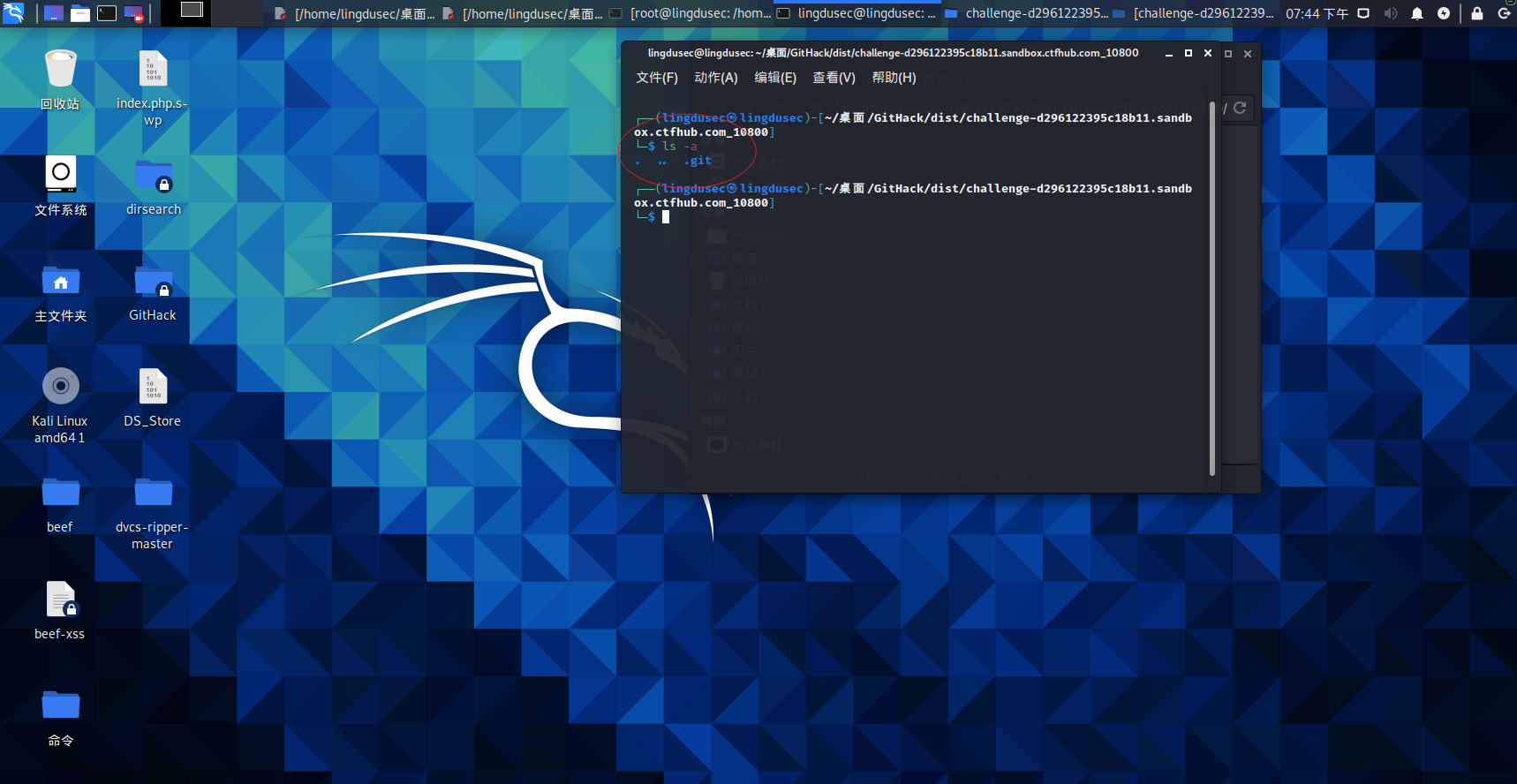This screenshot has height=784, width=1517.
Task: Close the terminal window
Action: [1208, 54]
